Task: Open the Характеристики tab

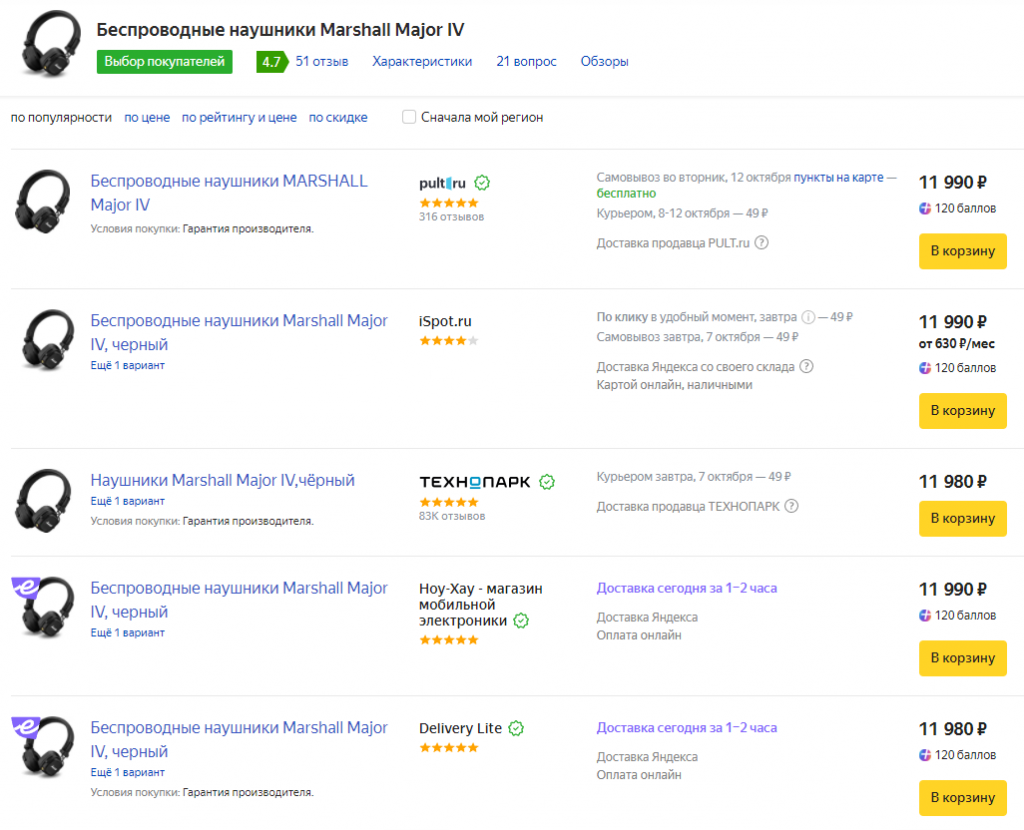Action: pos(422,61)
